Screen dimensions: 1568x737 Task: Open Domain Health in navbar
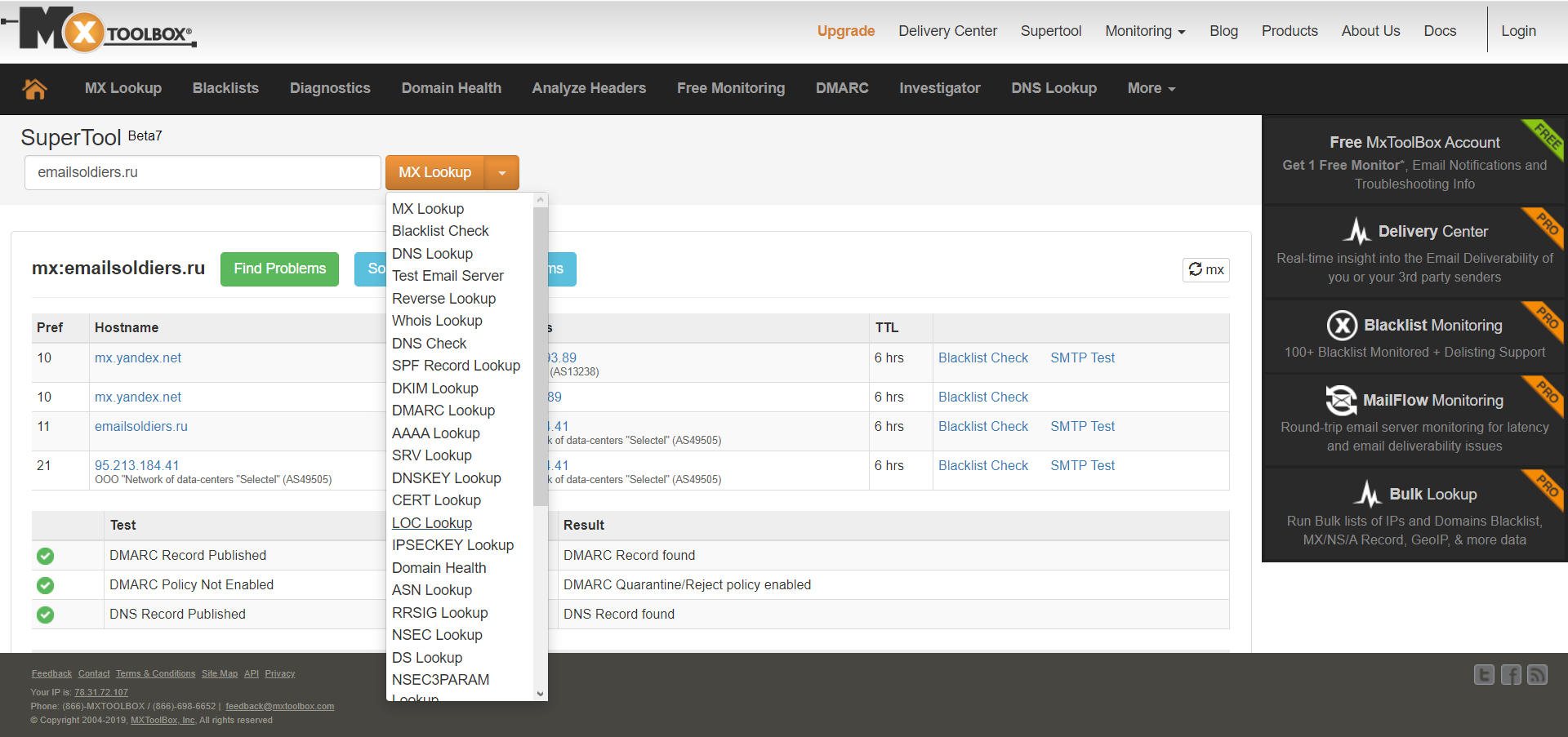[452, 88]
